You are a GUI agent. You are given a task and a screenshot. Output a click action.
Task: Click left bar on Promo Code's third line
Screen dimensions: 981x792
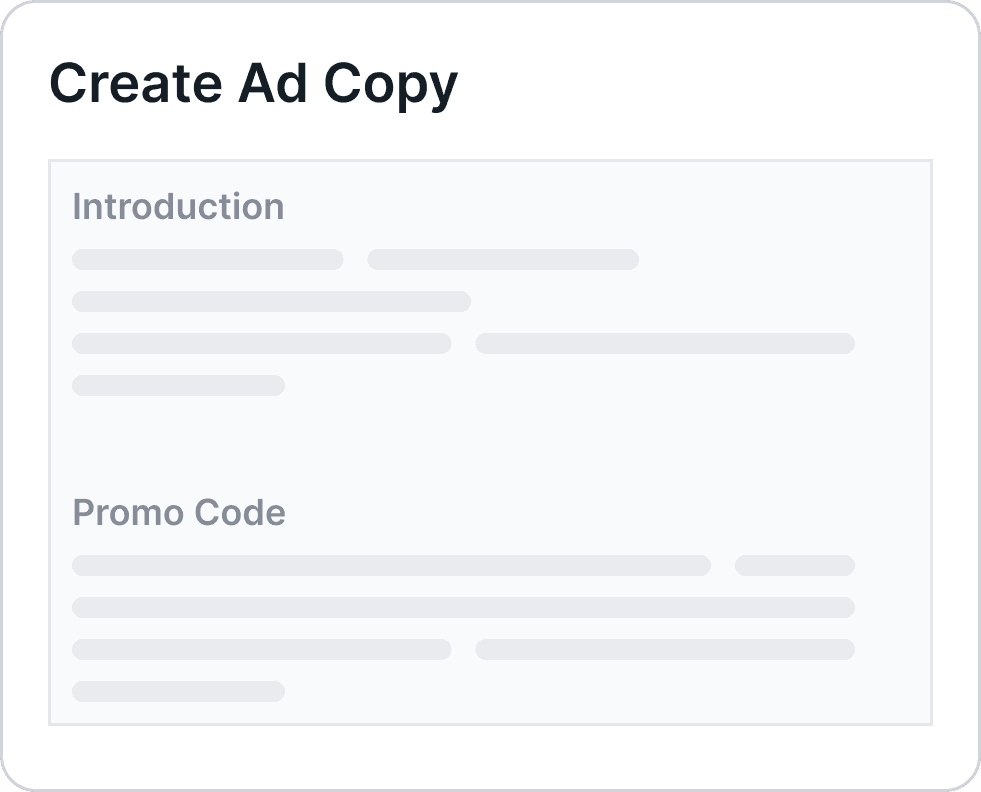[x=262, y=649]
